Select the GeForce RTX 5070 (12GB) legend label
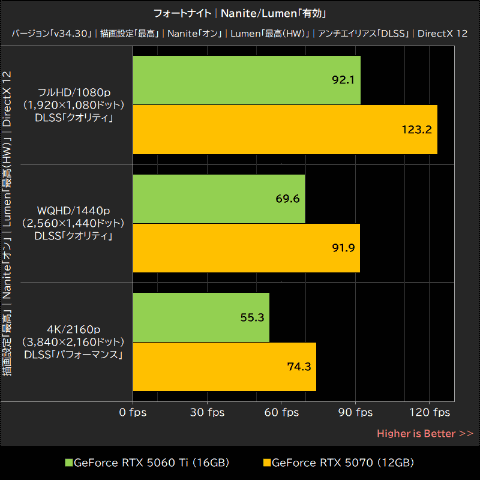Viewport: 480px width, 480px height. pos(343,463)
